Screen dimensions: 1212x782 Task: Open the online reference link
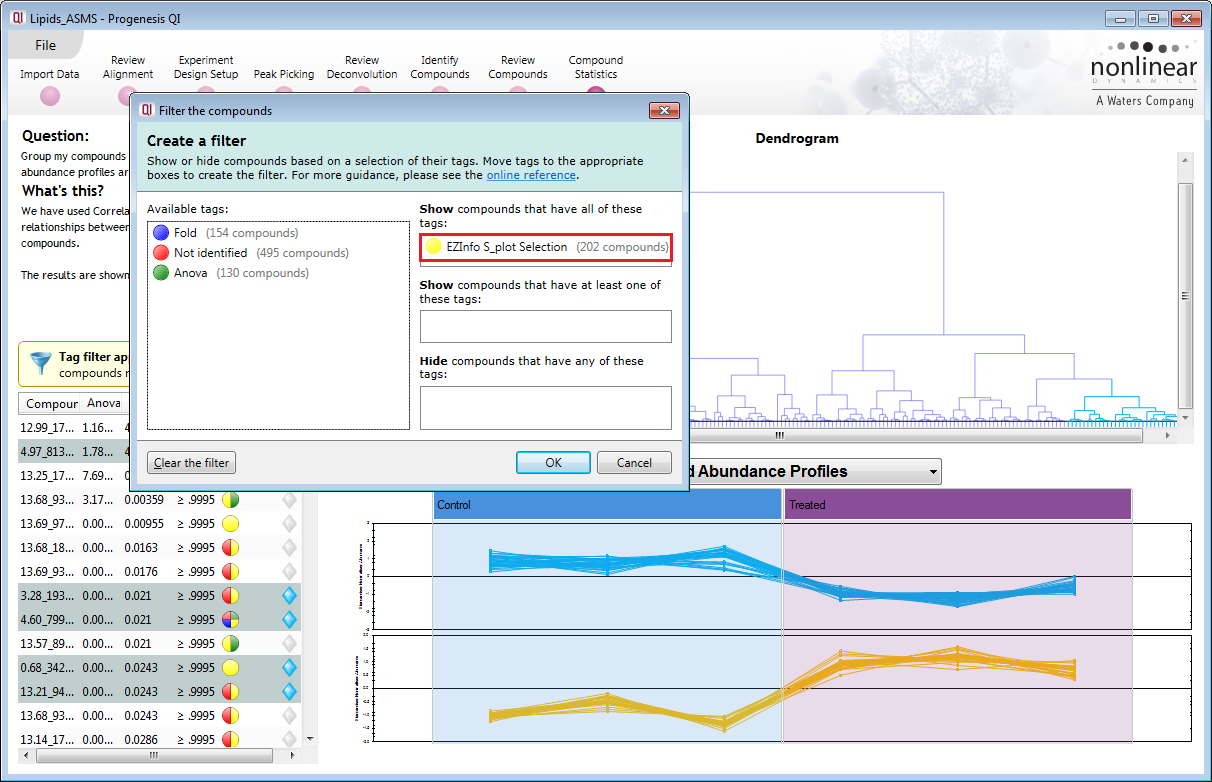(531, 175)
